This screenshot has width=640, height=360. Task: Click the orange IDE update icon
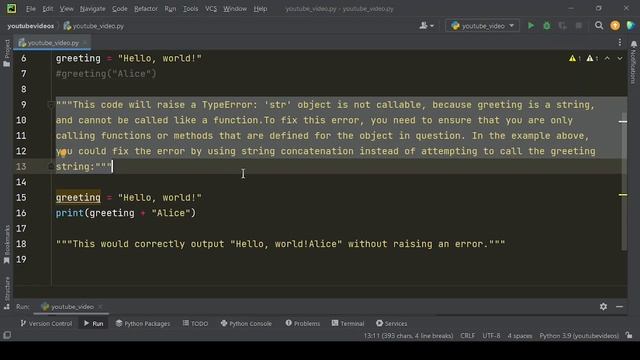click(615, 26)
